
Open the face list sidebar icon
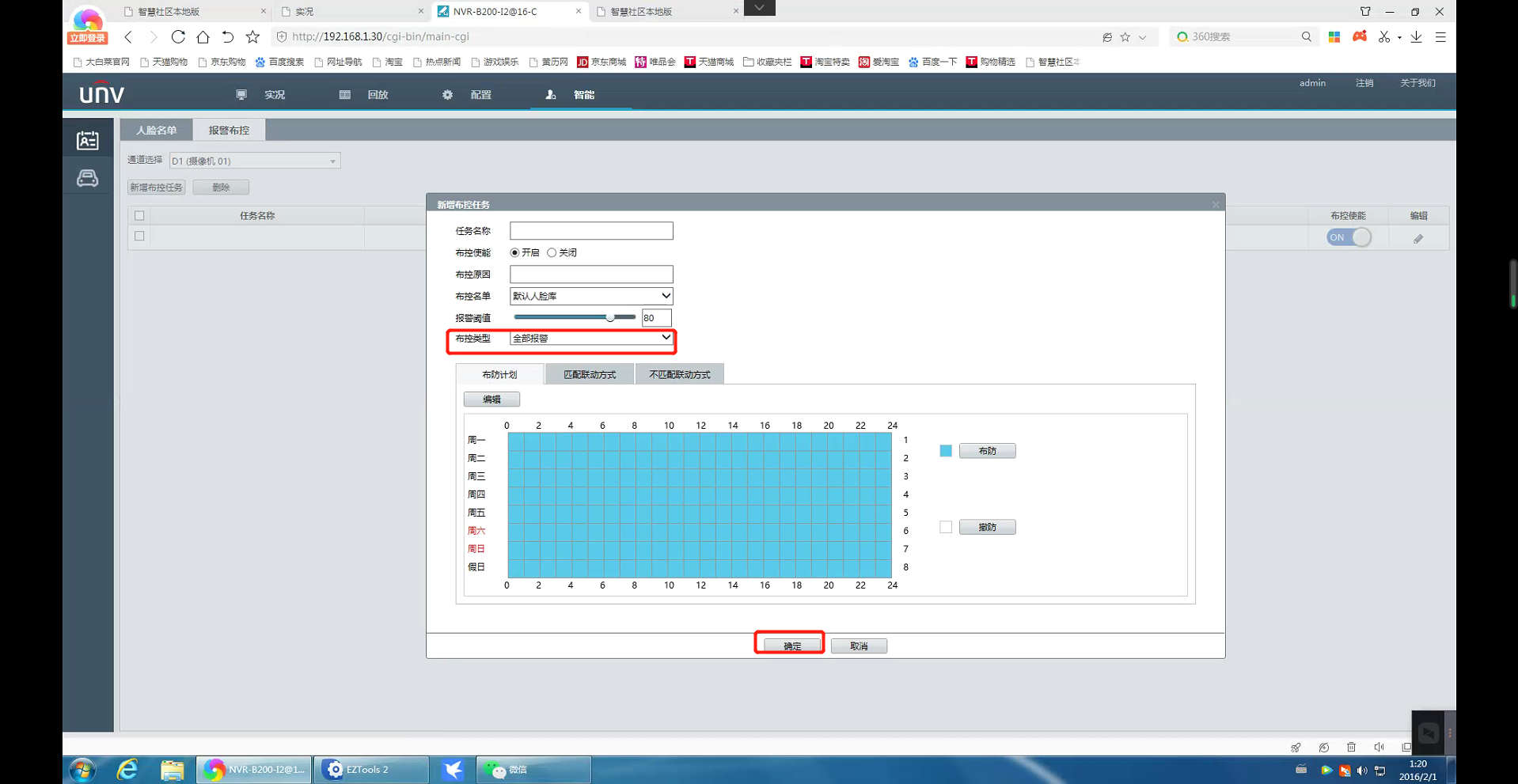click(x=87, y=141)
